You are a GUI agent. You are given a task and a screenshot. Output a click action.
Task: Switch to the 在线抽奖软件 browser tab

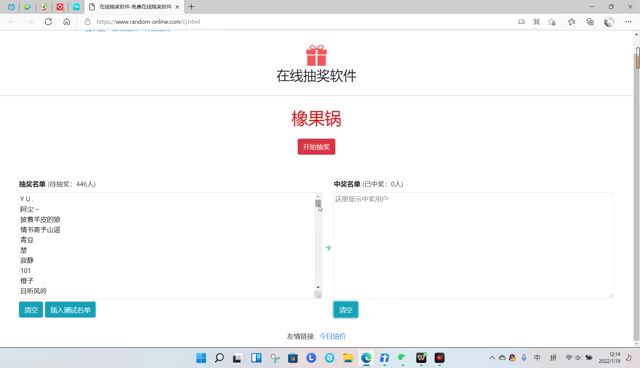[135, 7]
